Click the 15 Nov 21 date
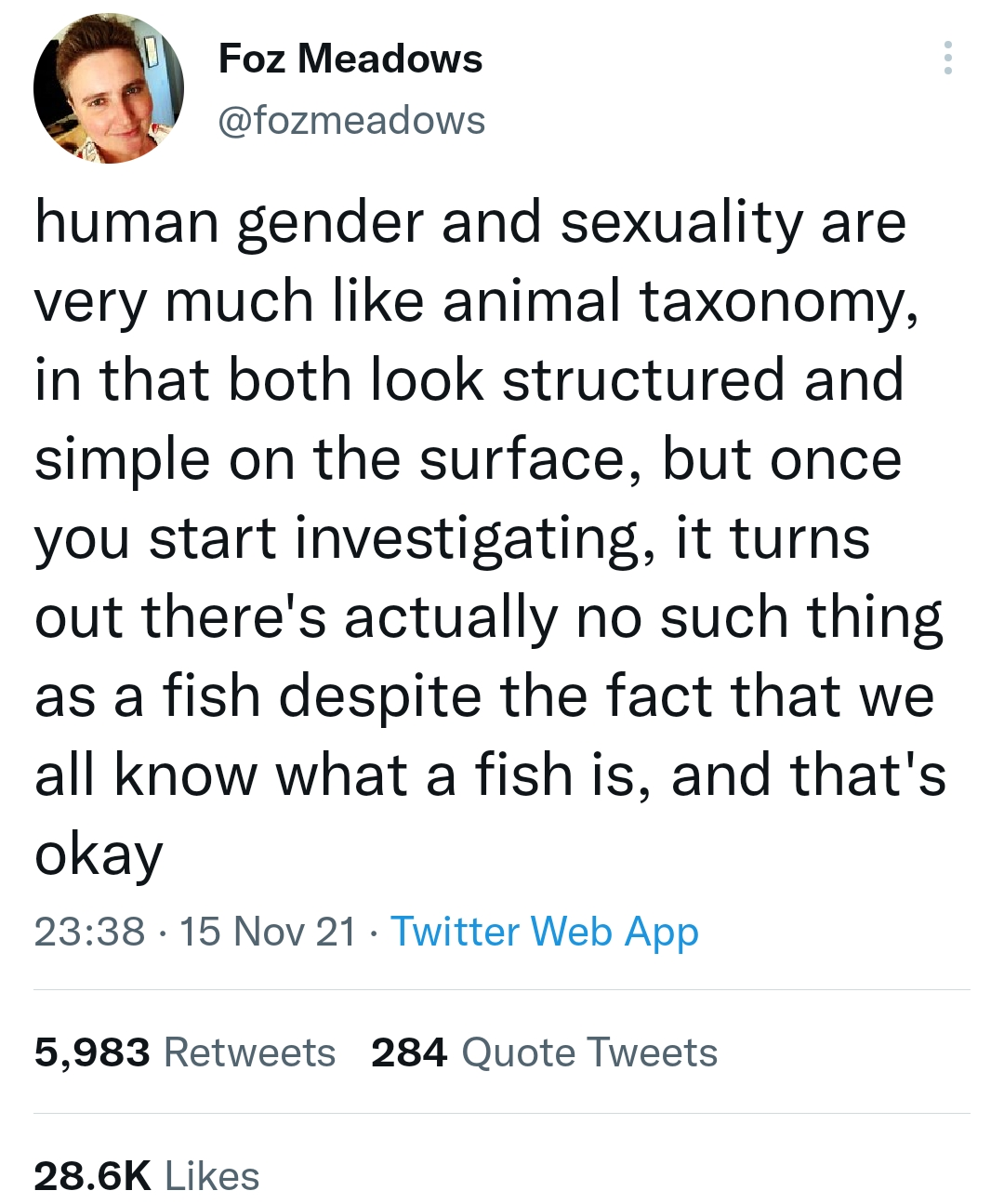Screen dimensions: 1004x1204 [x=268, y=932]
